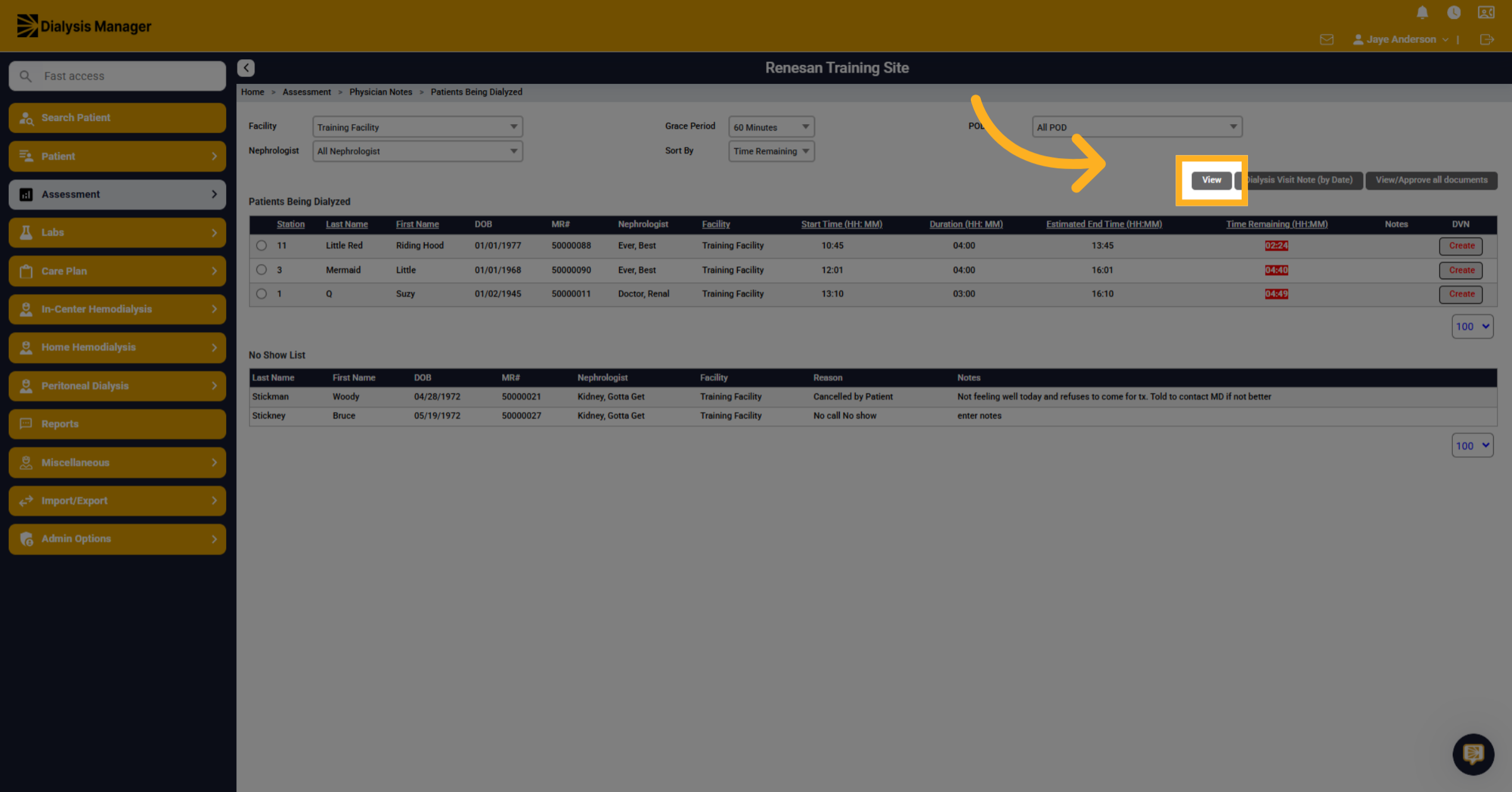Expand the Care Plan menu

(x=117, y=271)
